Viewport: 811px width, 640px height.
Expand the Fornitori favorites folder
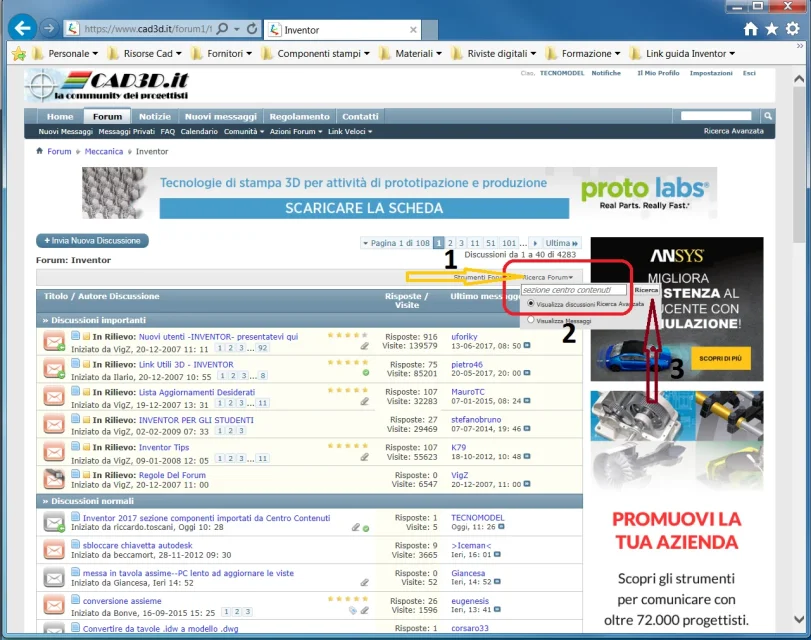221,53
